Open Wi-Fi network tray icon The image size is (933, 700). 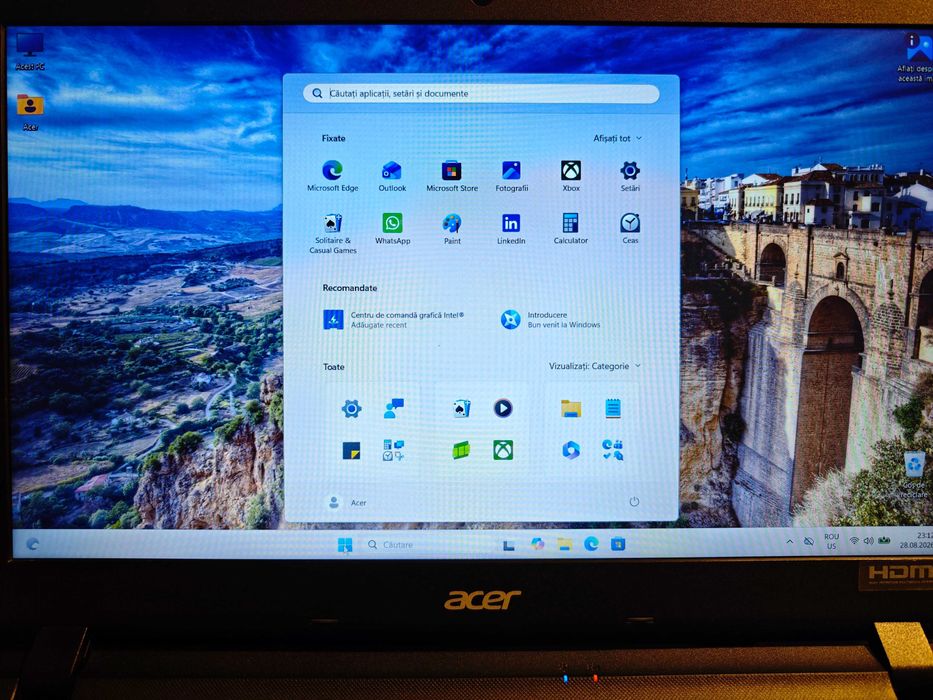[854, 540]
